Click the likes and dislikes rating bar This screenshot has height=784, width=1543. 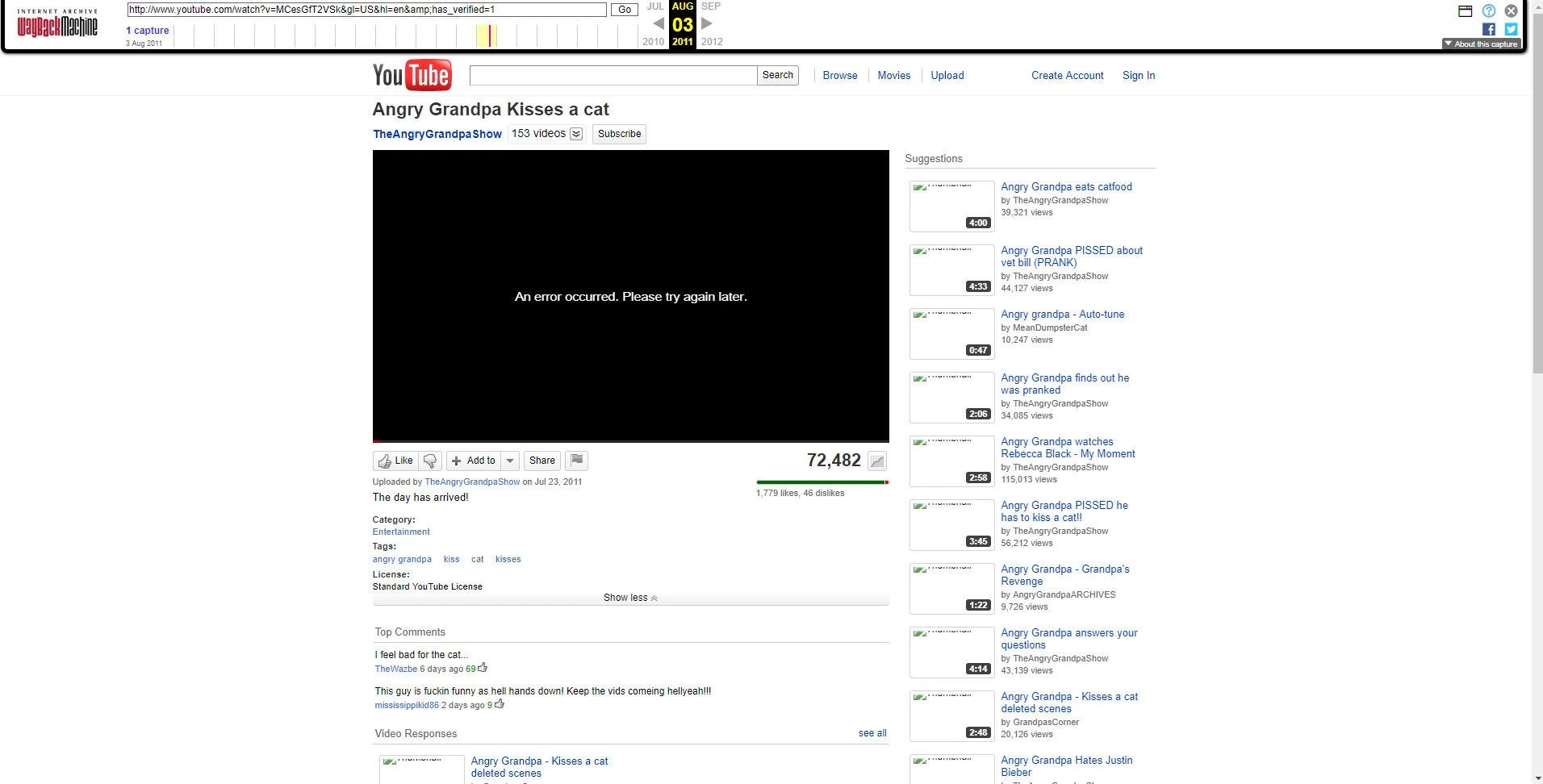click(x=822, y=482)
